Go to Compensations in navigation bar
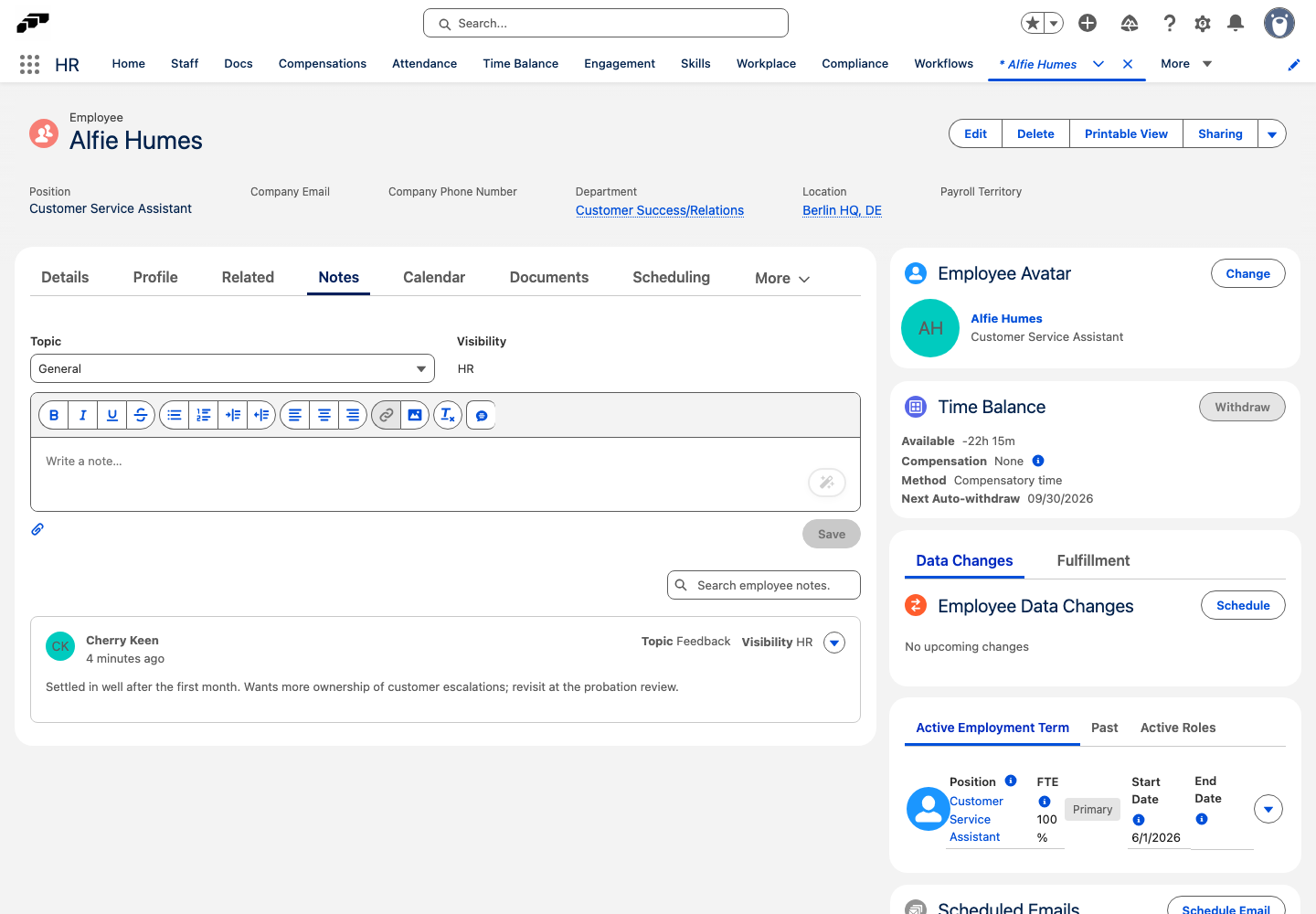The height and width of the screenshot is (914, 1316). (323, 64)
